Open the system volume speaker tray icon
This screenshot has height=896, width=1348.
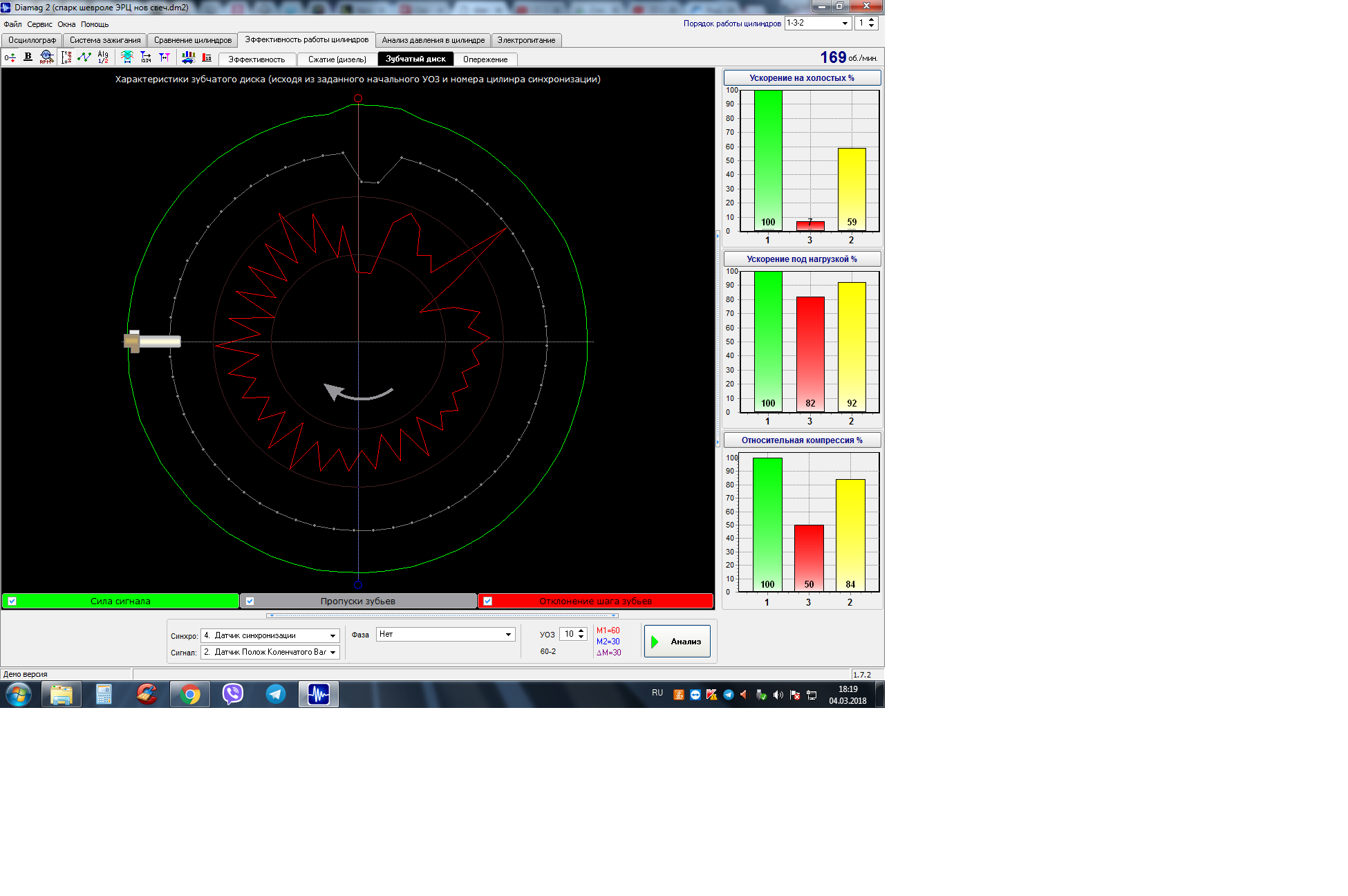point(778,695)
